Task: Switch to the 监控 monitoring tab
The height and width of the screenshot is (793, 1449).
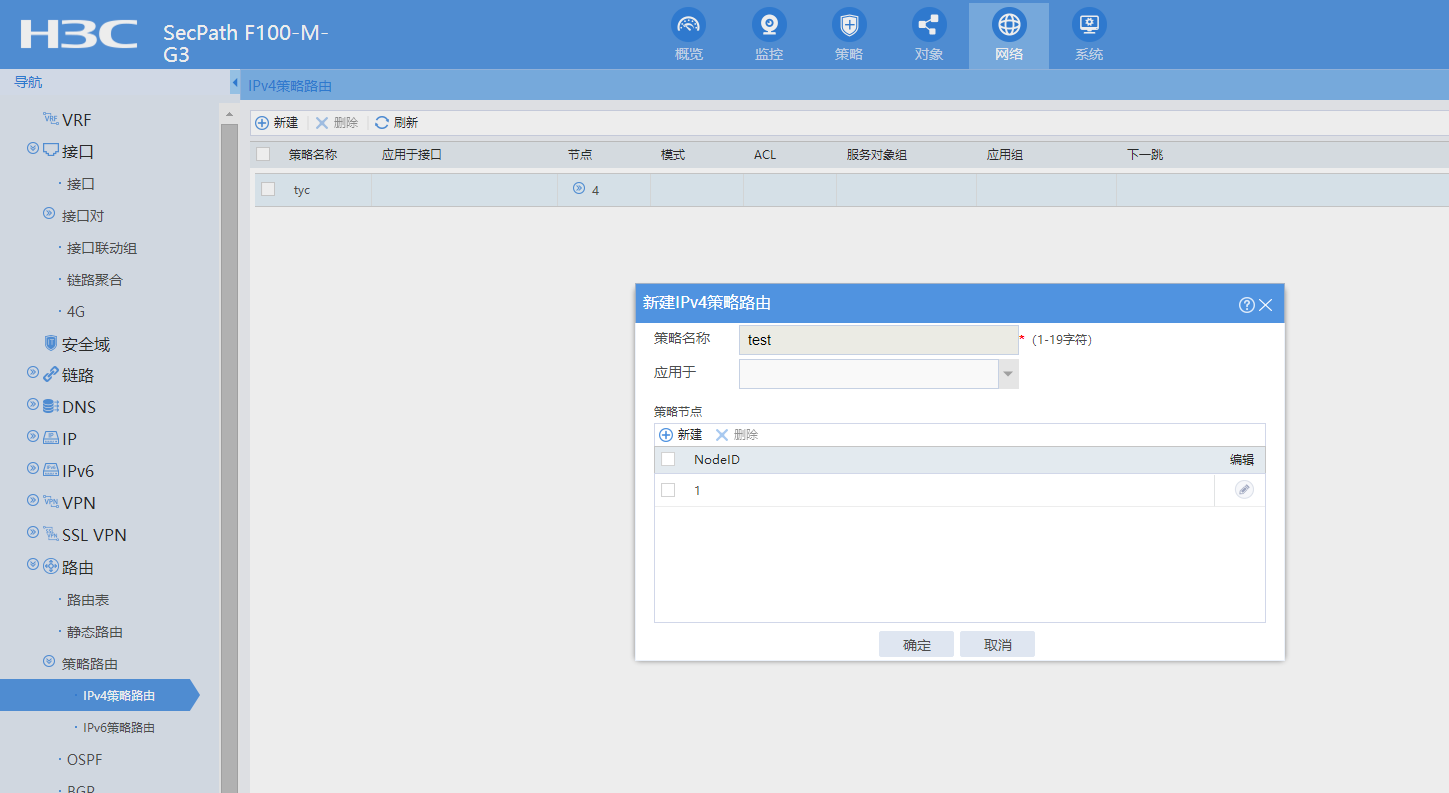Action: click(x=768, y=35)
